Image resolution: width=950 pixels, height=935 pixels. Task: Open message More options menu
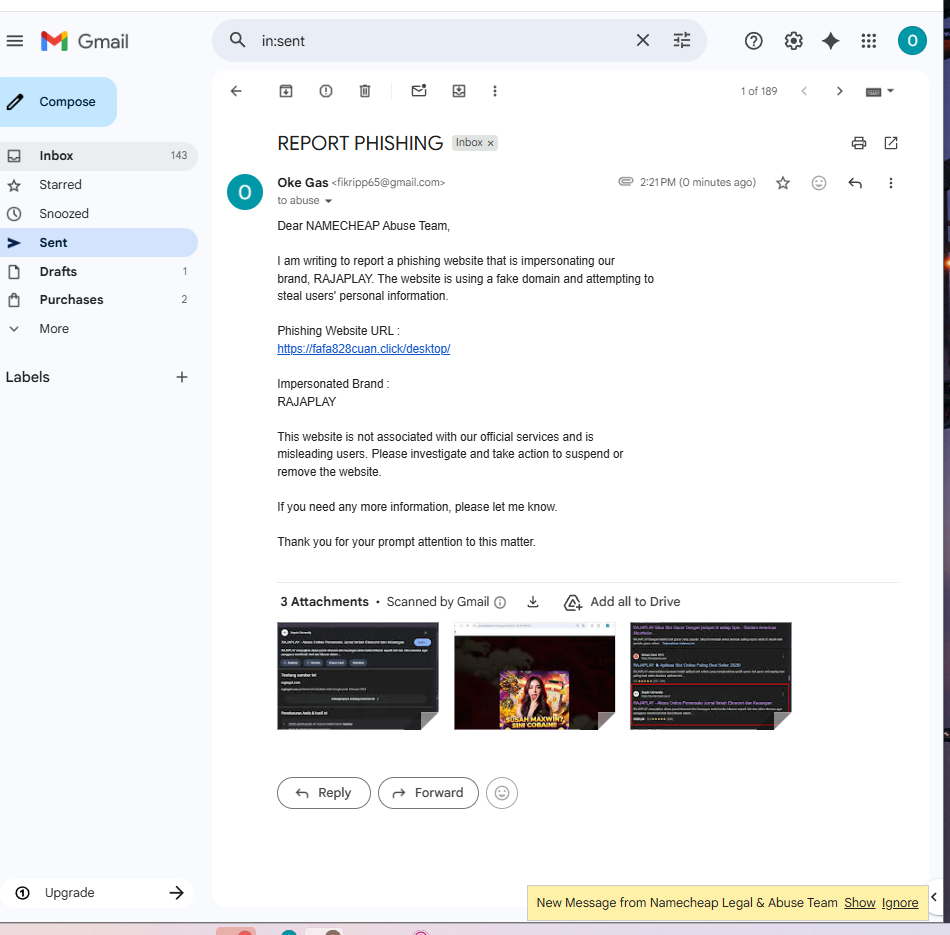pos(891,183)
